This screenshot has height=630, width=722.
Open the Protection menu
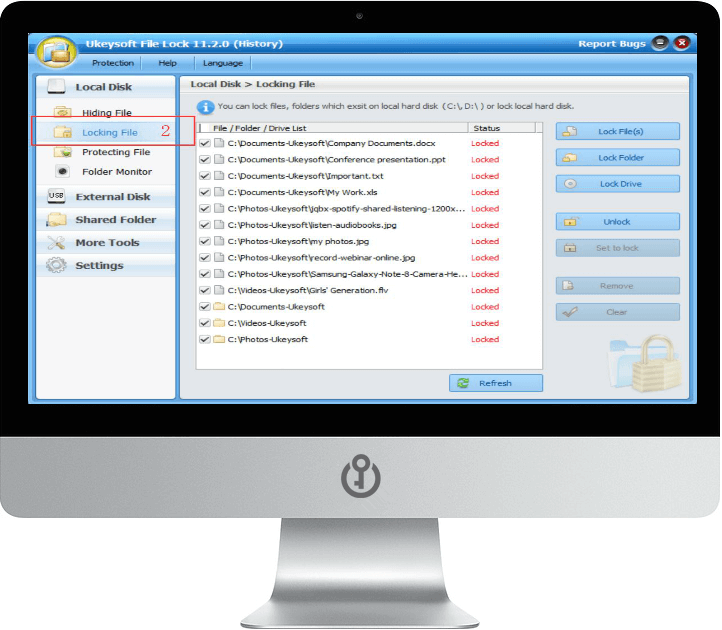tap(113, 63)
